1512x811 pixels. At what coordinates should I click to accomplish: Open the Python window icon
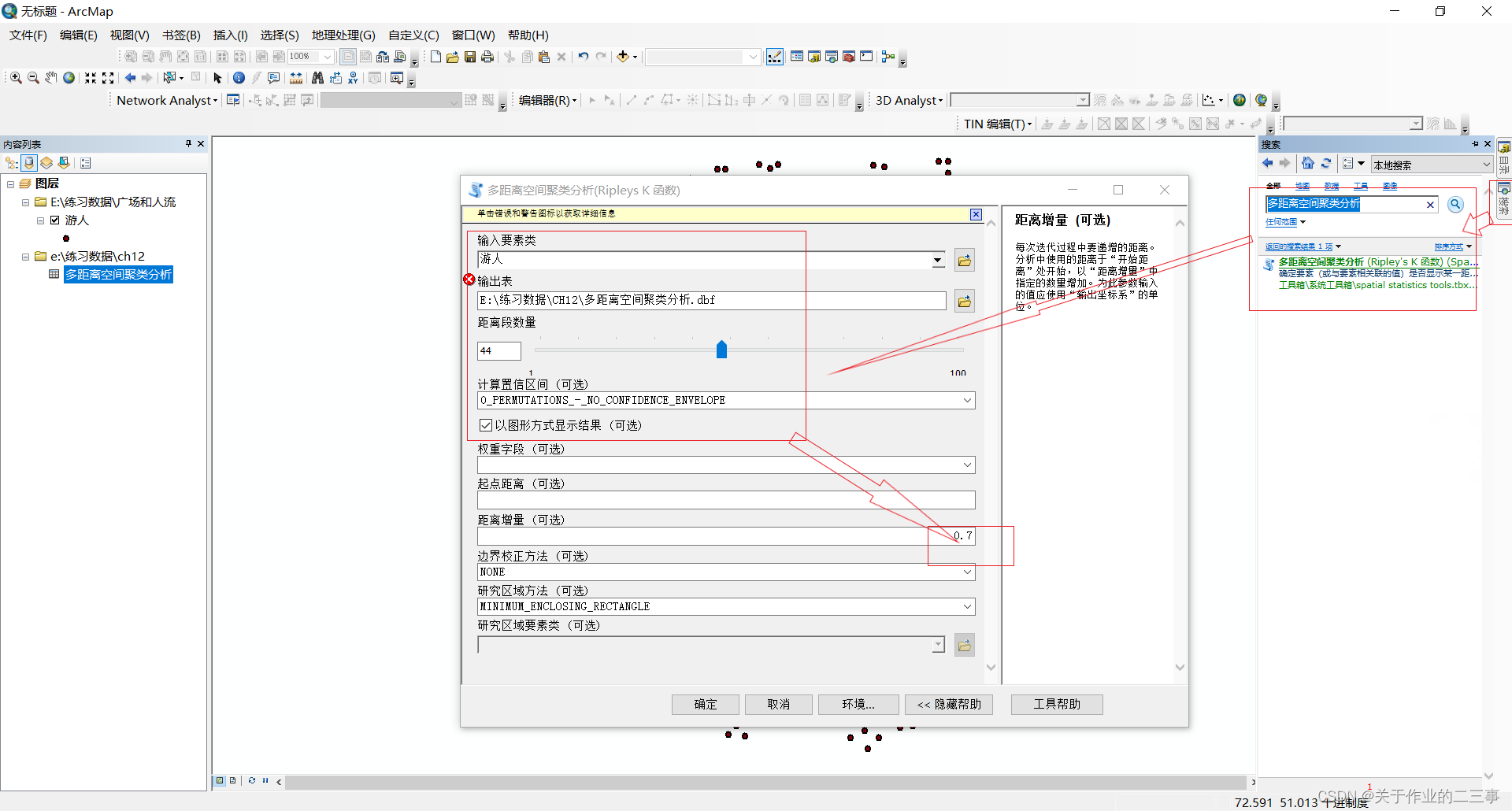click(866, 57)
